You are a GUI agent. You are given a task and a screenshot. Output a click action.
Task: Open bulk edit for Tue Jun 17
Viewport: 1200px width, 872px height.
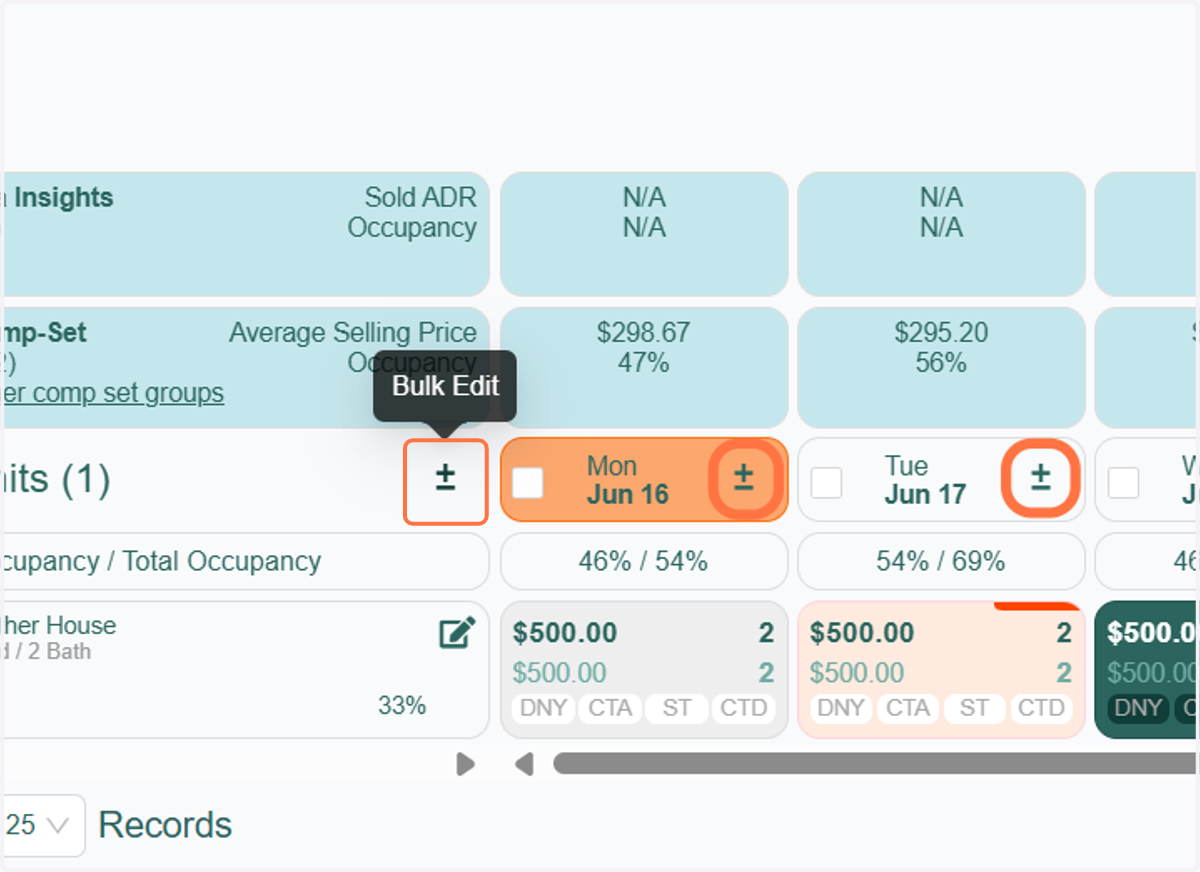coord(1041,479)
